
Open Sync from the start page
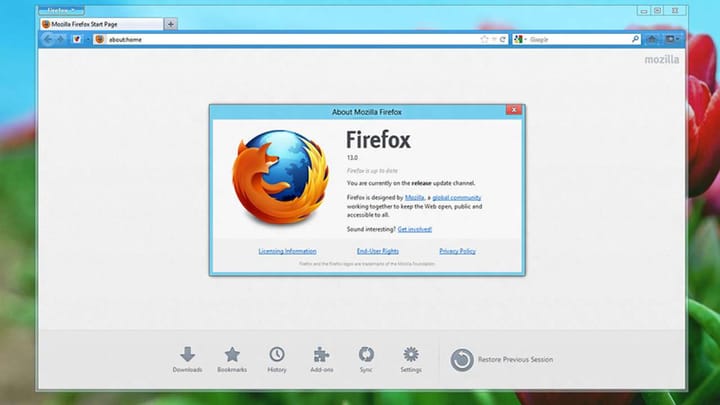click(366, 360)
